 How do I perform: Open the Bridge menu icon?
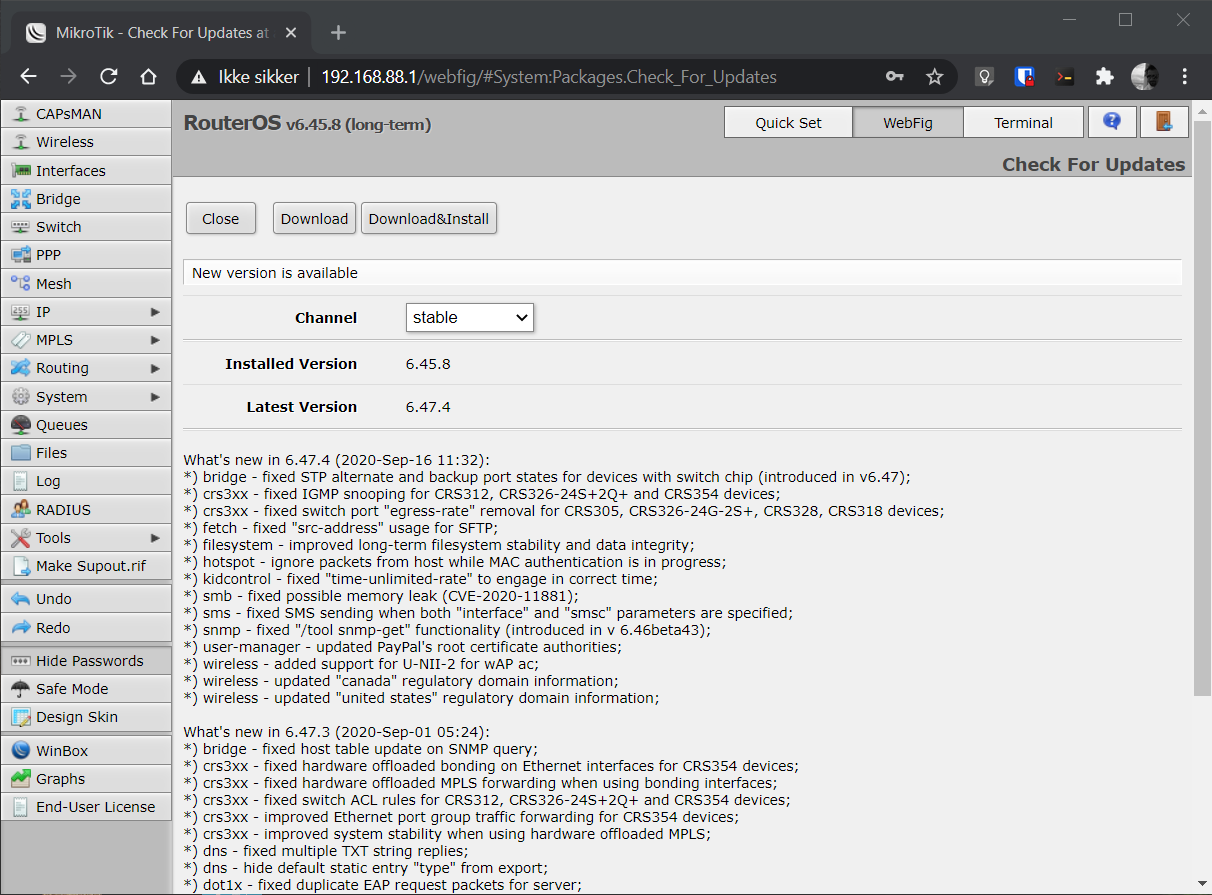point(20,199)
